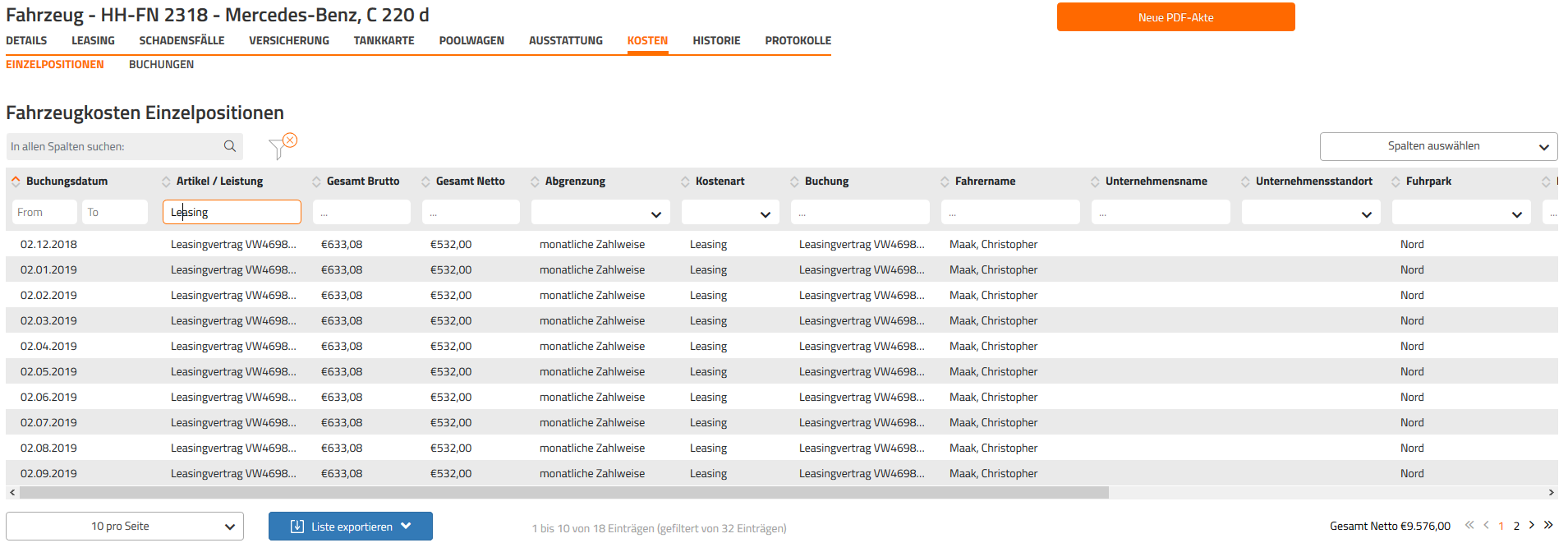Select row dated 02.03.2019
1568x552 pixels.
click(782, 320)
